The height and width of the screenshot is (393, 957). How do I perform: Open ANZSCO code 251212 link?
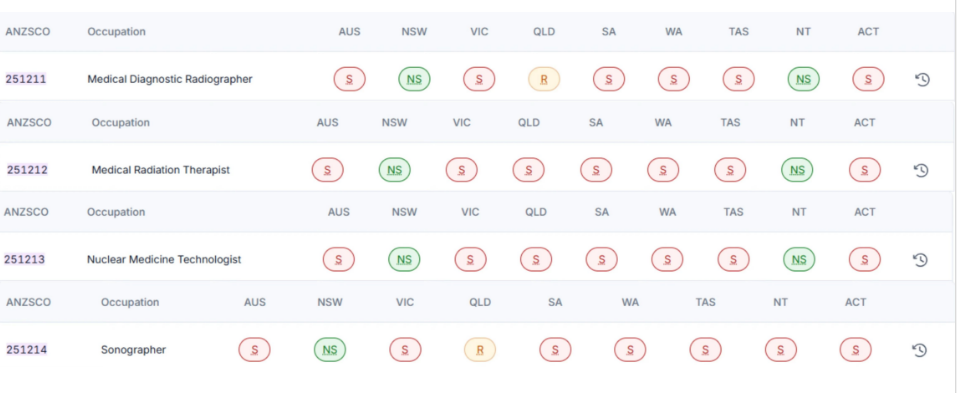point(27,170)
